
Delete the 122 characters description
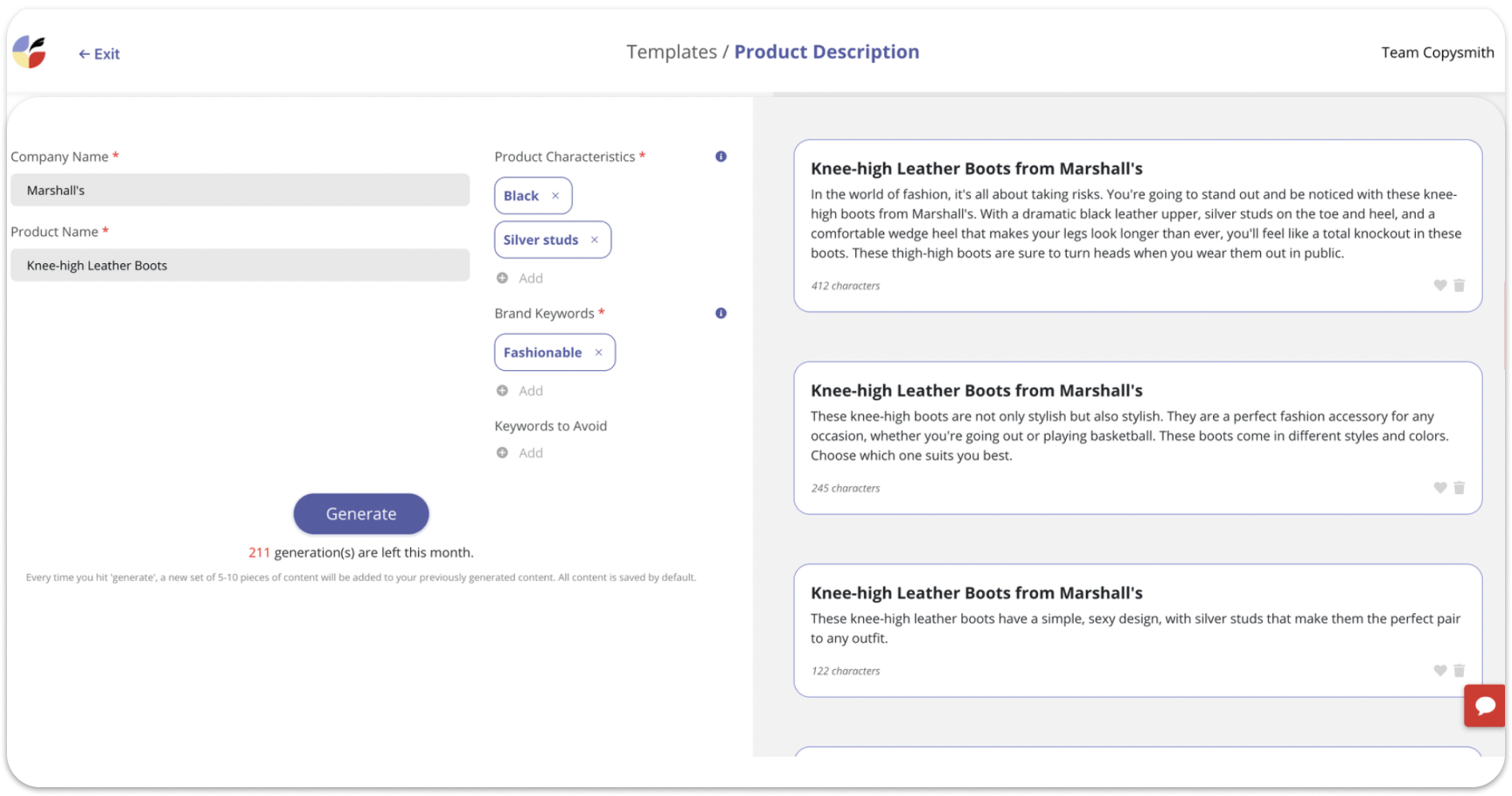(x=1459, y=670)
